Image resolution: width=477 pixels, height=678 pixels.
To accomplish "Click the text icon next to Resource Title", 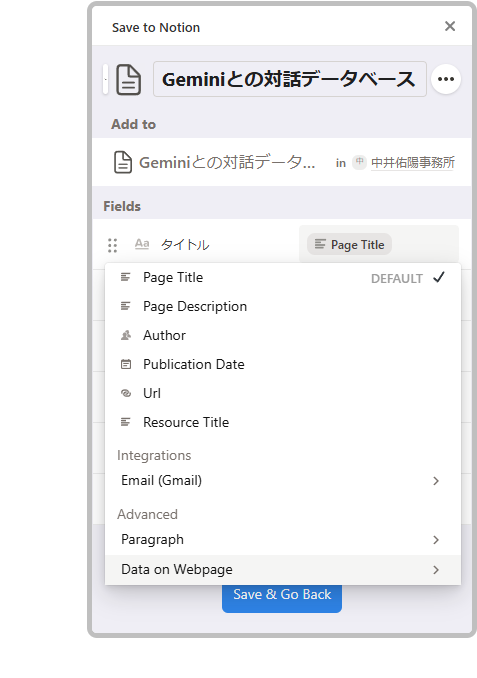I will coord(125,422).
